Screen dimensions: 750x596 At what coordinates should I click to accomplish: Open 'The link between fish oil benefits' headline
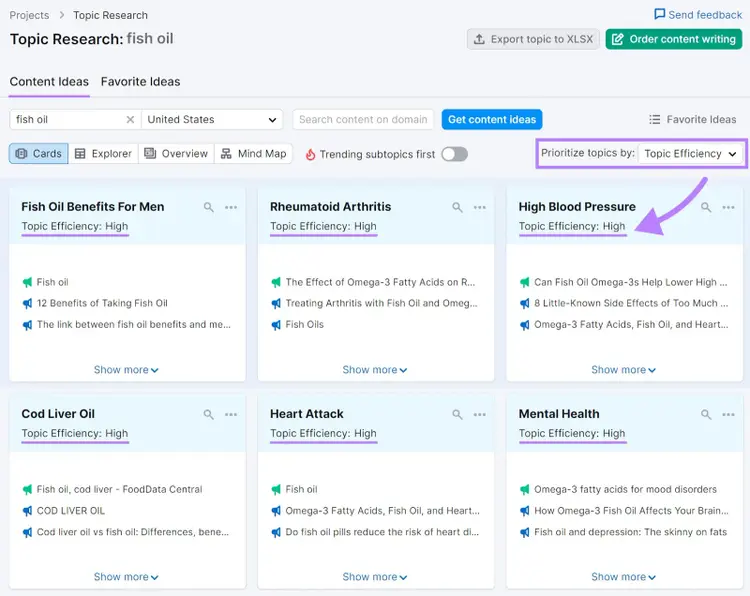pyautogui.click(x=133, y=325)
